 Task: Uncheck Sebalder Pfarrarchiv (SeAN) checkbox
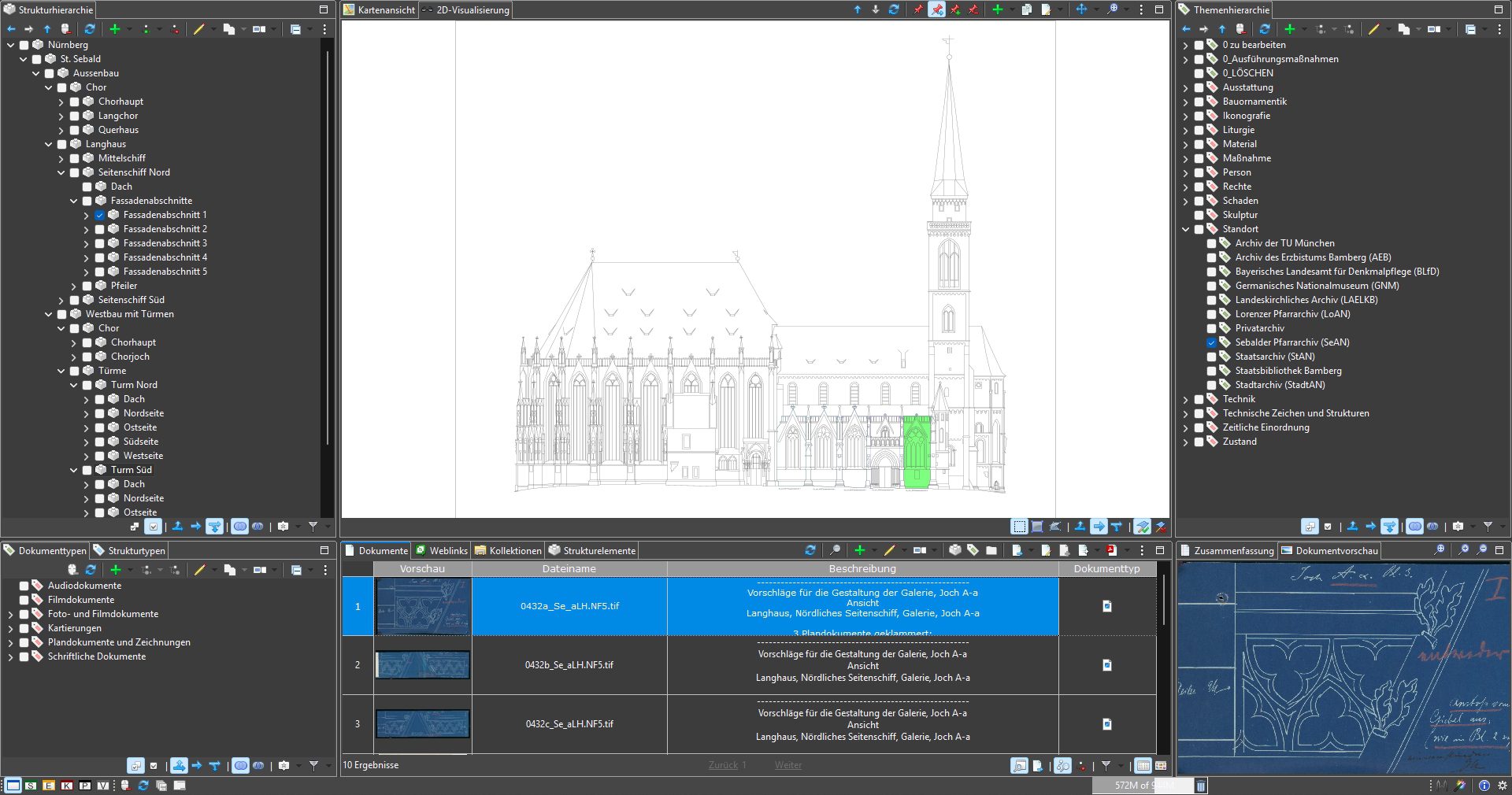pyautogui.click(x=1211, y=342)
